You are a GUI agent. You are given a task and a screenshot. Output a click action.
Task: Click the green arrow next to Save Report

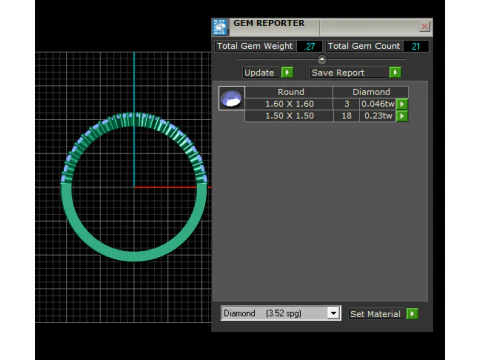click(395, 72)
